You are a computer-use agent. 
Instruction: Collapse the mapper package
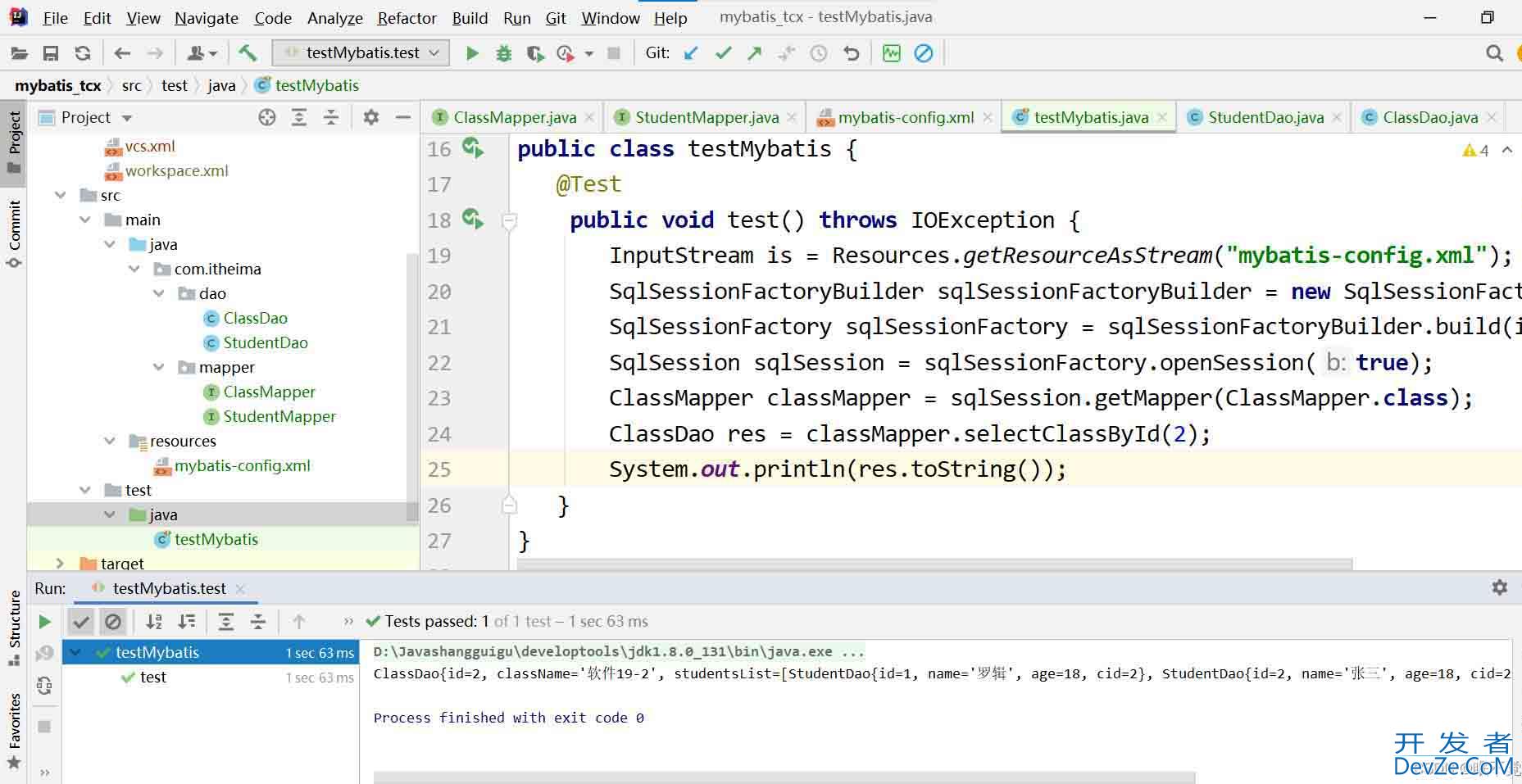pos(159,367)
